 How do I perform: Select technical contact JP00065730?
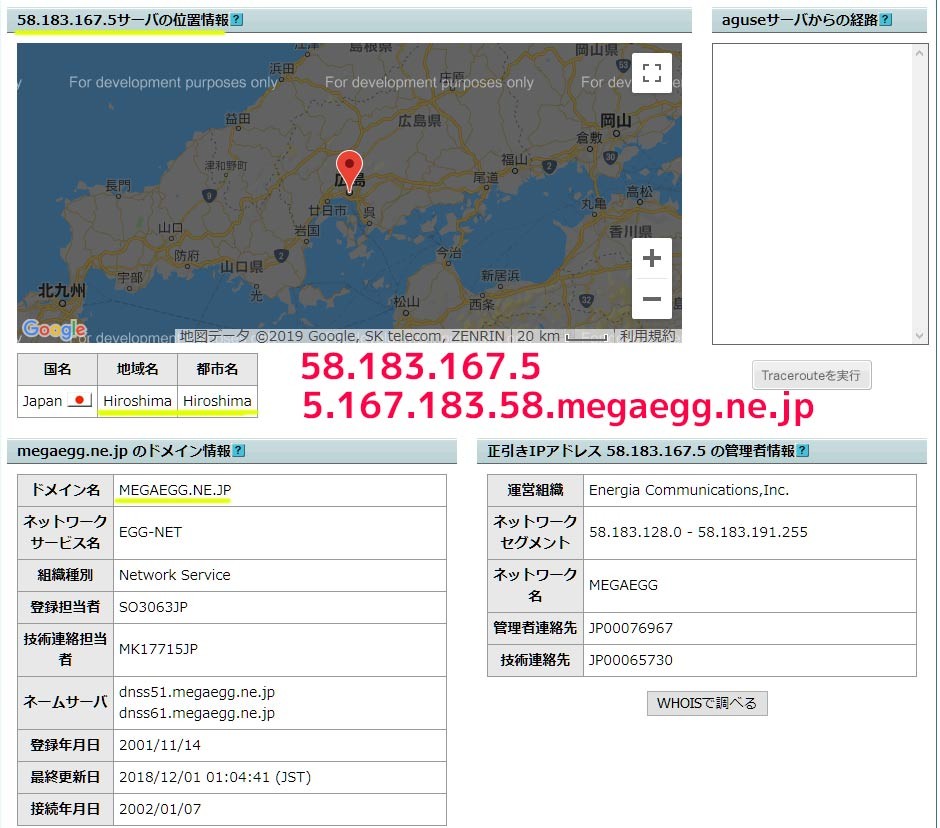point(631,660)
